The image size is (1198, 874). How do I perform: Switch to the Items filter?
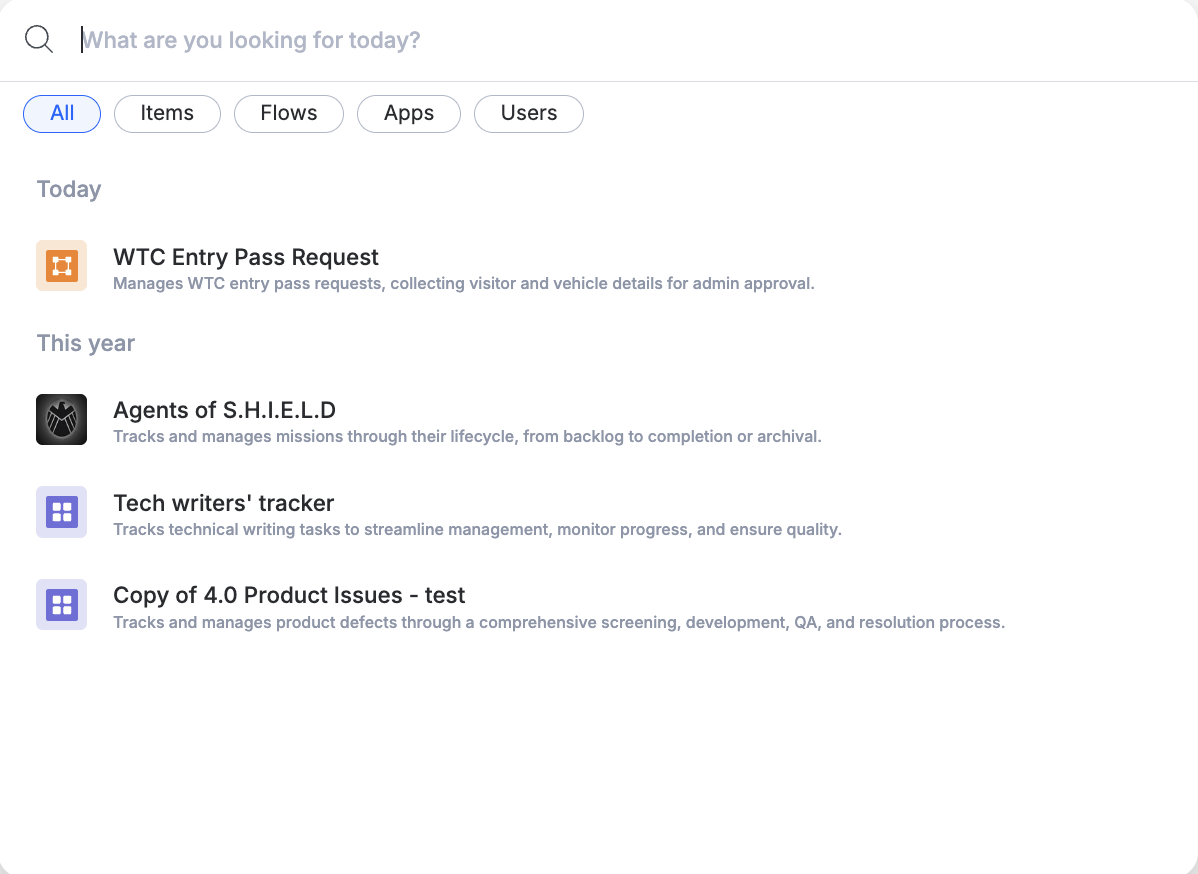167,114
